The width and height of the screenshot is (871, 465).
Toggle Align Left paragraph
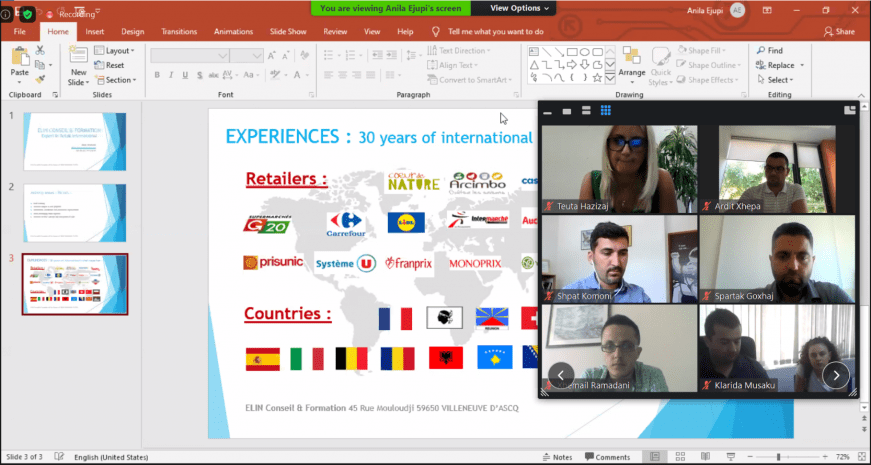pos(329,75)
